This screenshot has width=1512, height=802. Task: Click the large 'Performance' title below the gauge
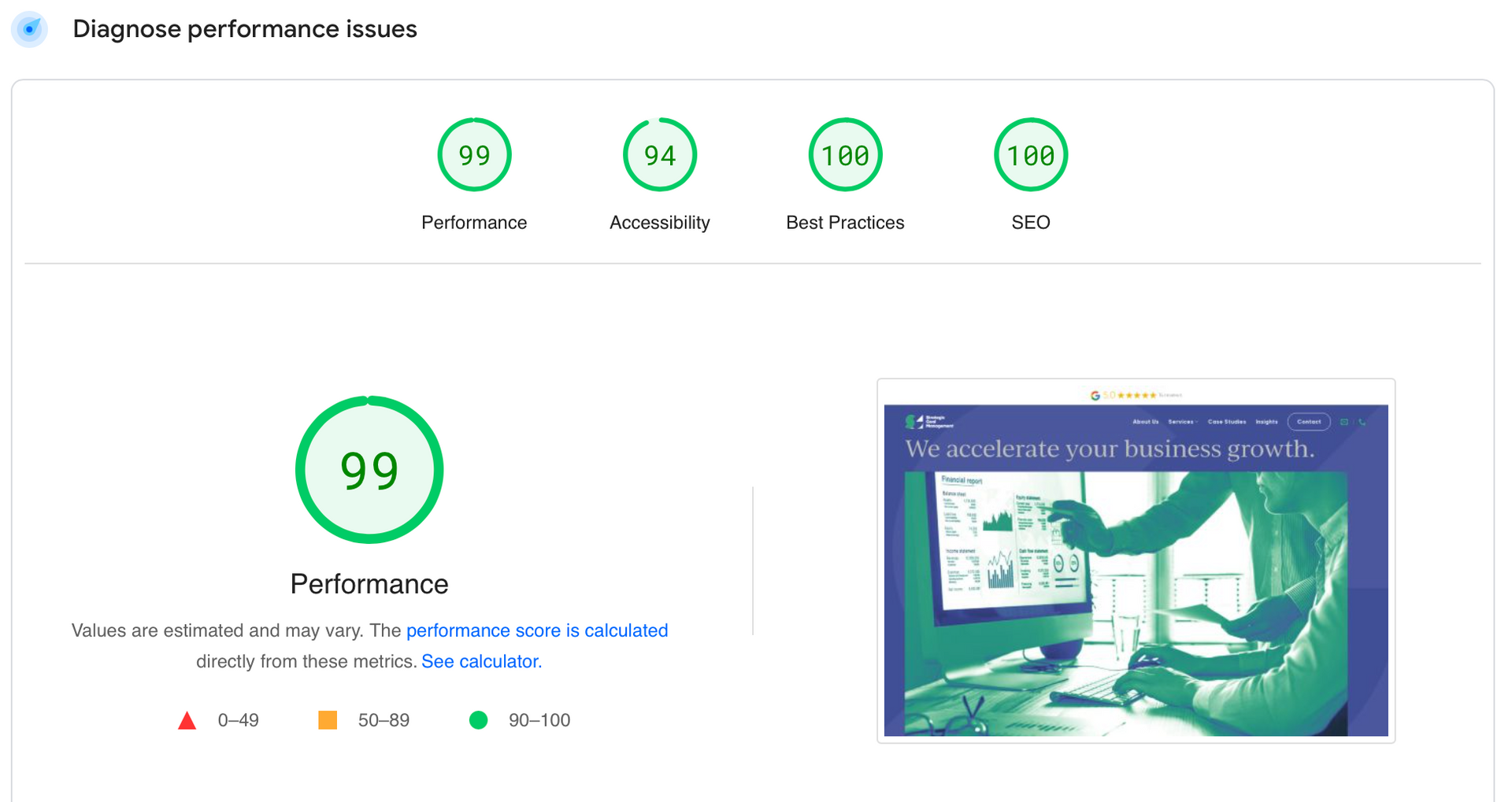click(369, 584)
